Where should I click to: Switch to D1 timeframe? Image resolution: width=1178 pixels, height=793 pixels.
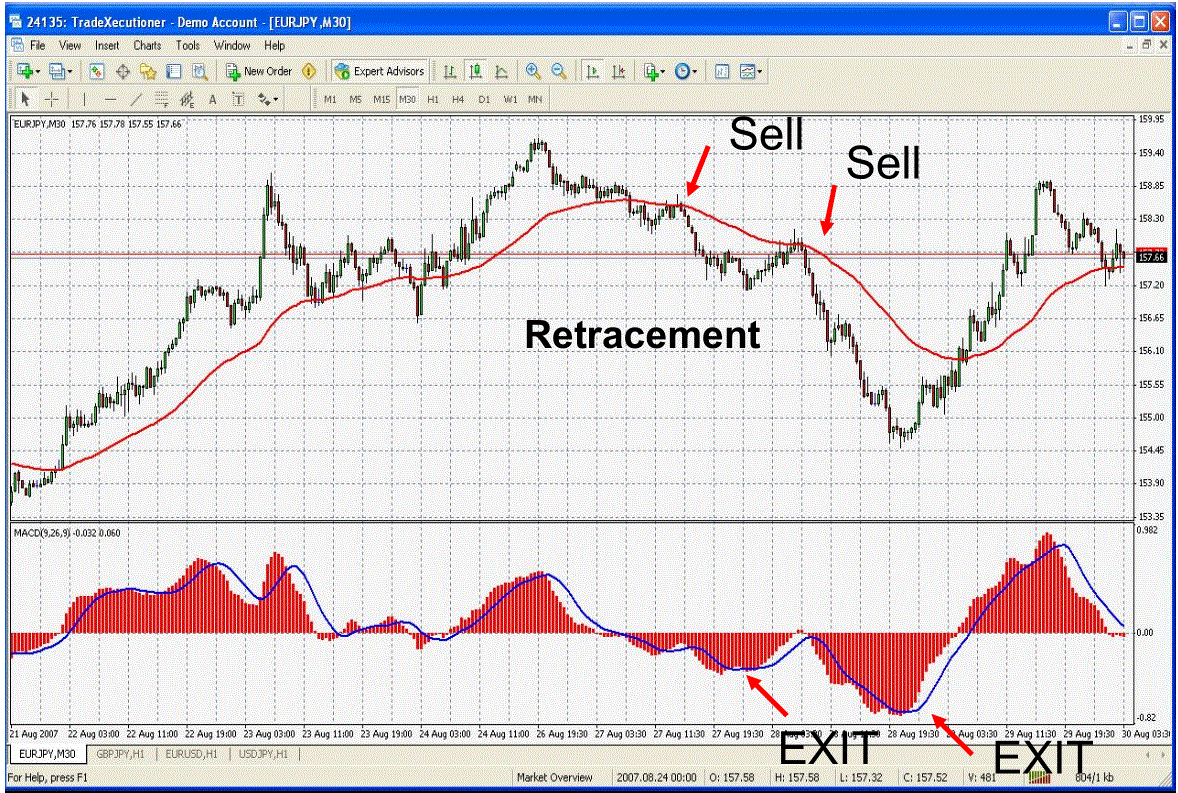click(x=484, y=99)
